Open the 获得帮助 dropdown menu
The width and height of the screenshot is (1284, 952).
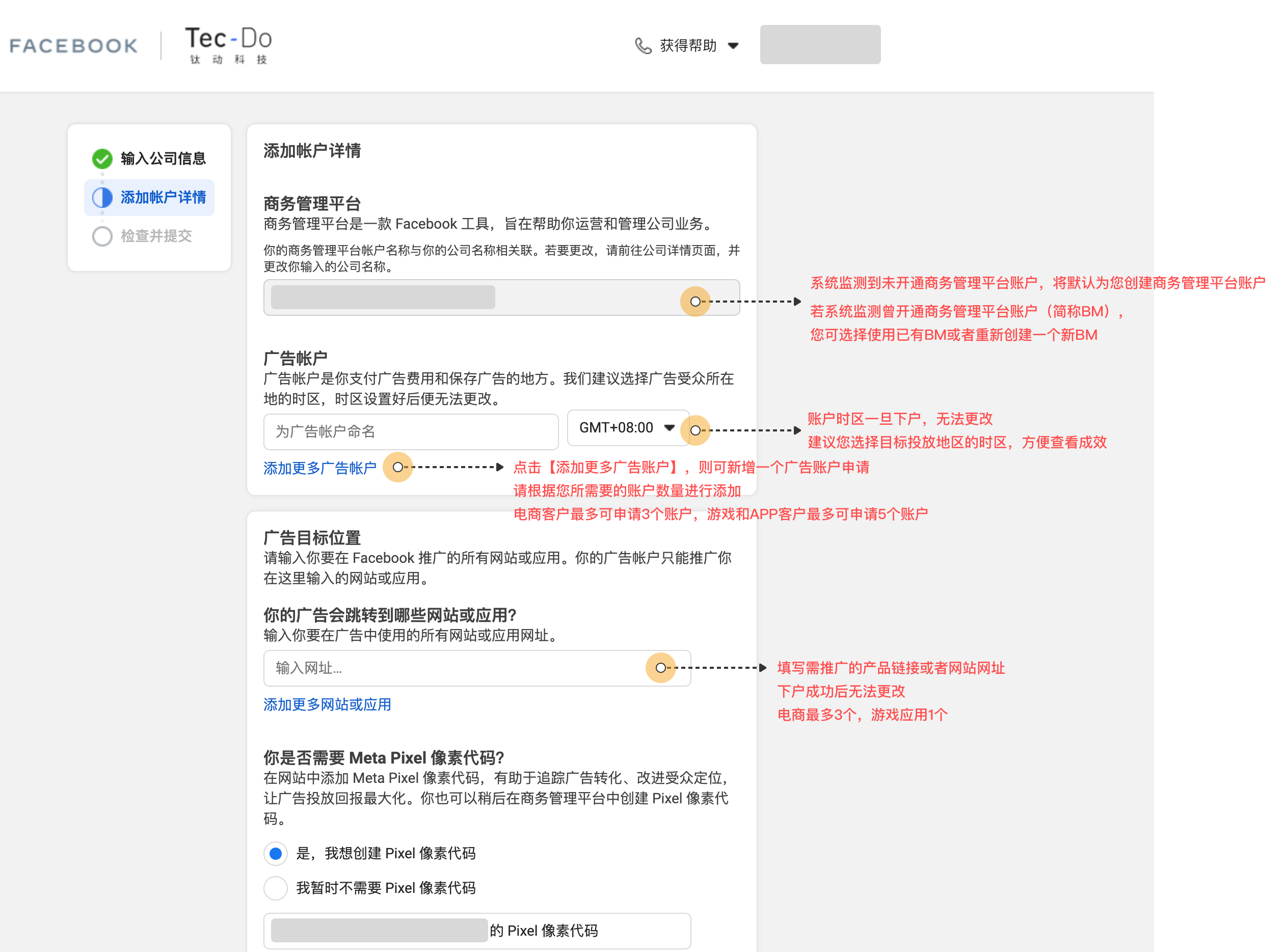coord(687,45)
